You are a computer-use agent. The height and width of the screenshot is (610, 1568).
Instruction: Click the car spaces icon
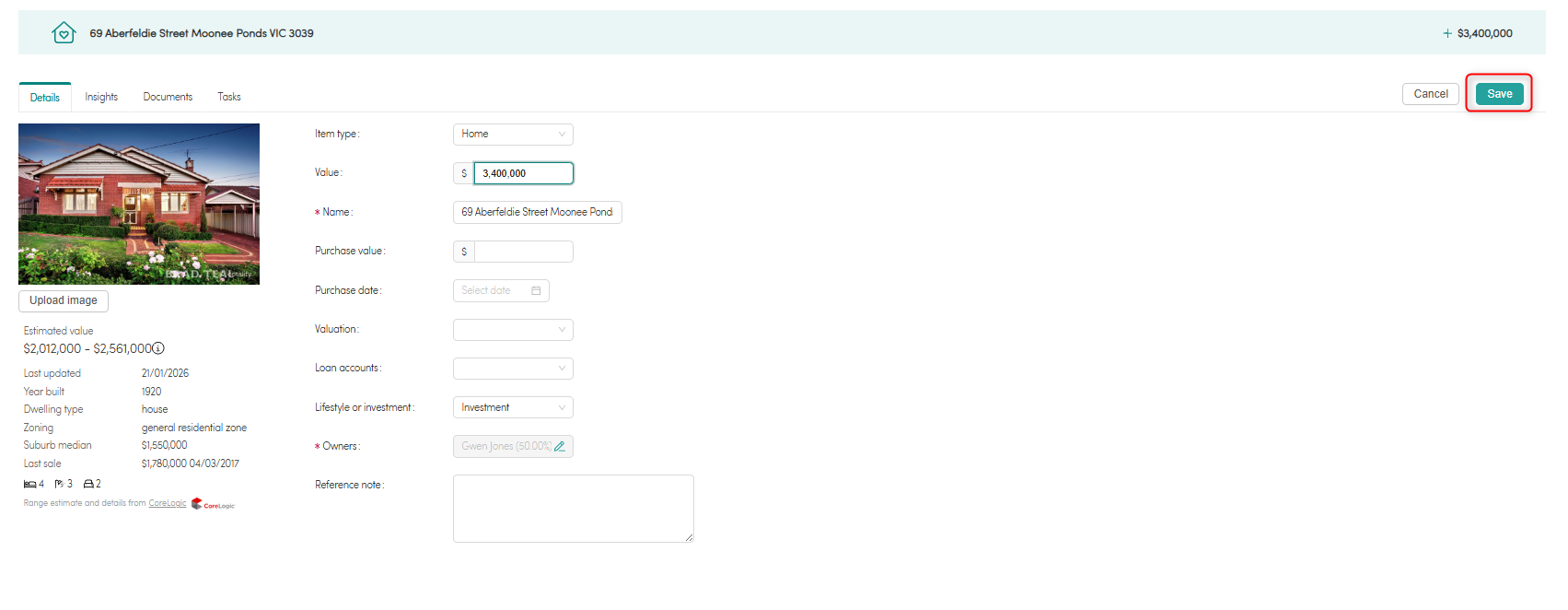tap(88, 484)
